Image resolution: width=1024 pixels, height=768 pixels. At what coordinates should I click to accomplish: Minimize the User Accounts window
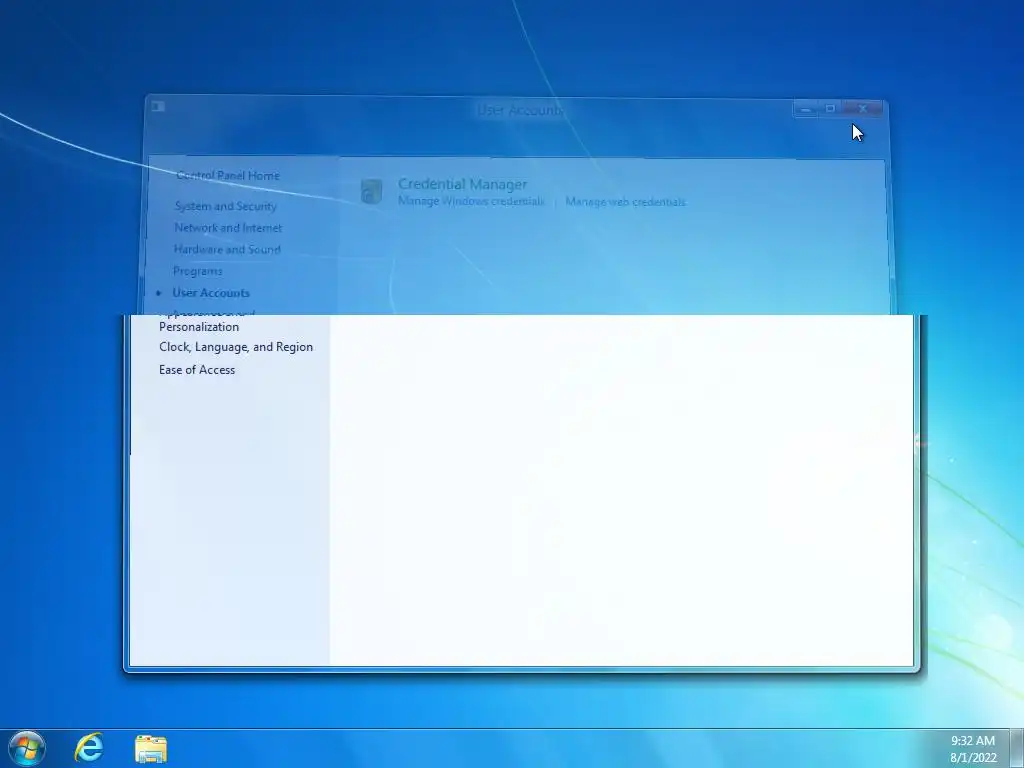(806, 109)
